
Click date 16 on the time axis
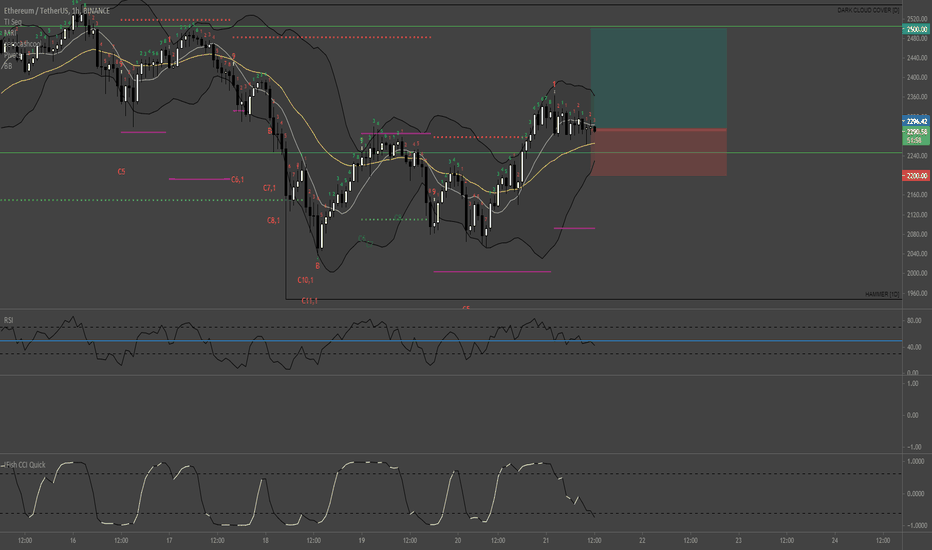[x=73, y=540]
